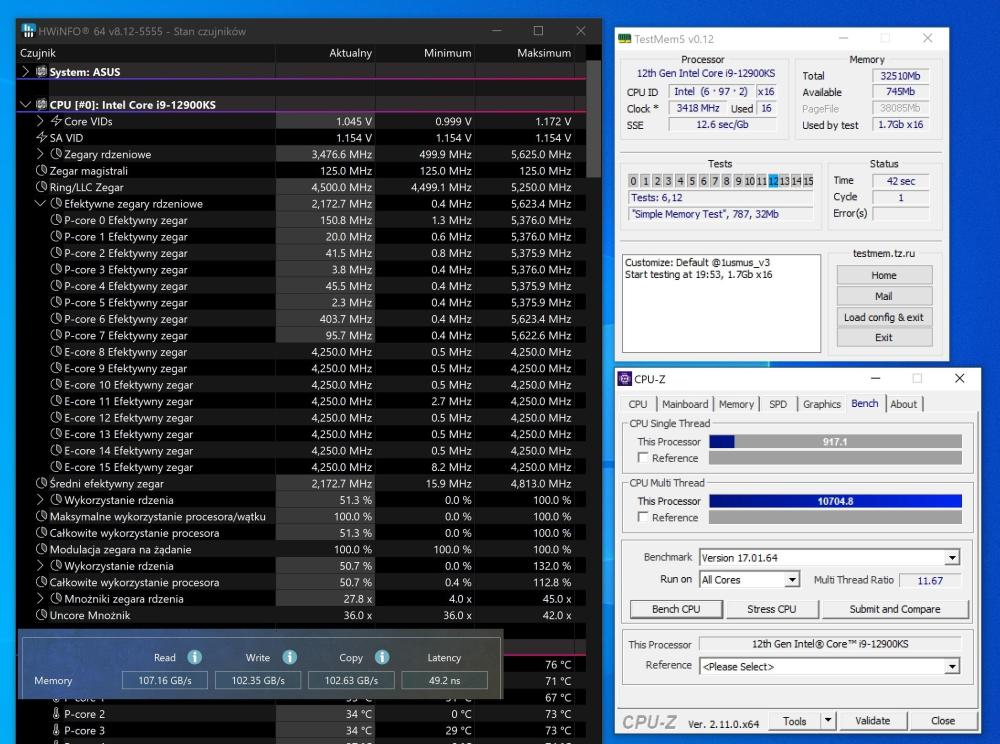Click the TestMem5 app icon in title bar
The image size is (1000, 744).
pyautogui.click(x=625, y=39)
